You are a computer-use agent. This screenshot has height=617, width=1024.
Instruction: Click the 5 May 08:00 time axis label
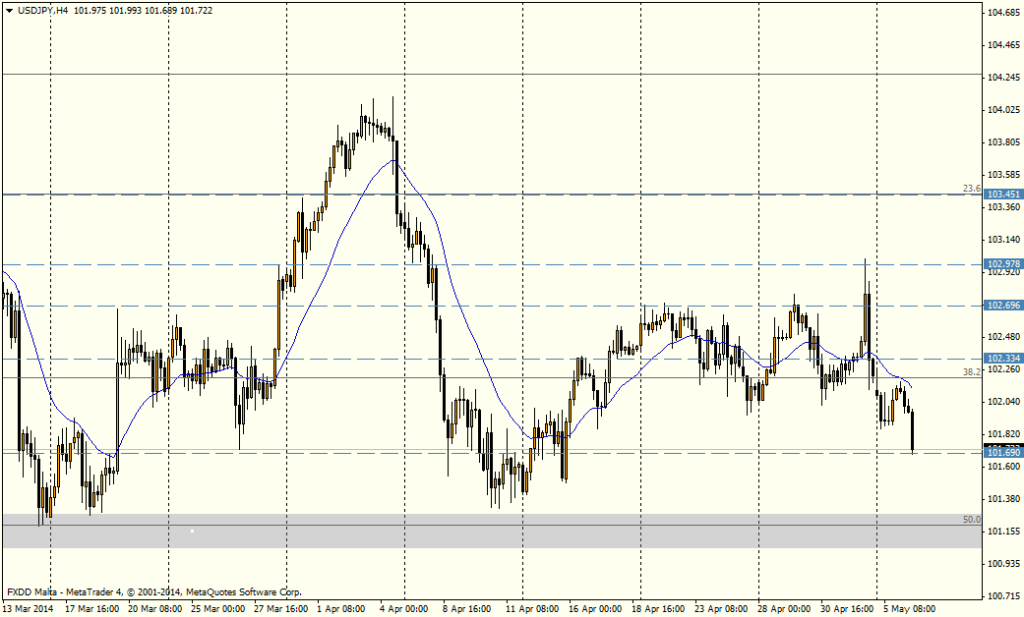tap(908, 607)
